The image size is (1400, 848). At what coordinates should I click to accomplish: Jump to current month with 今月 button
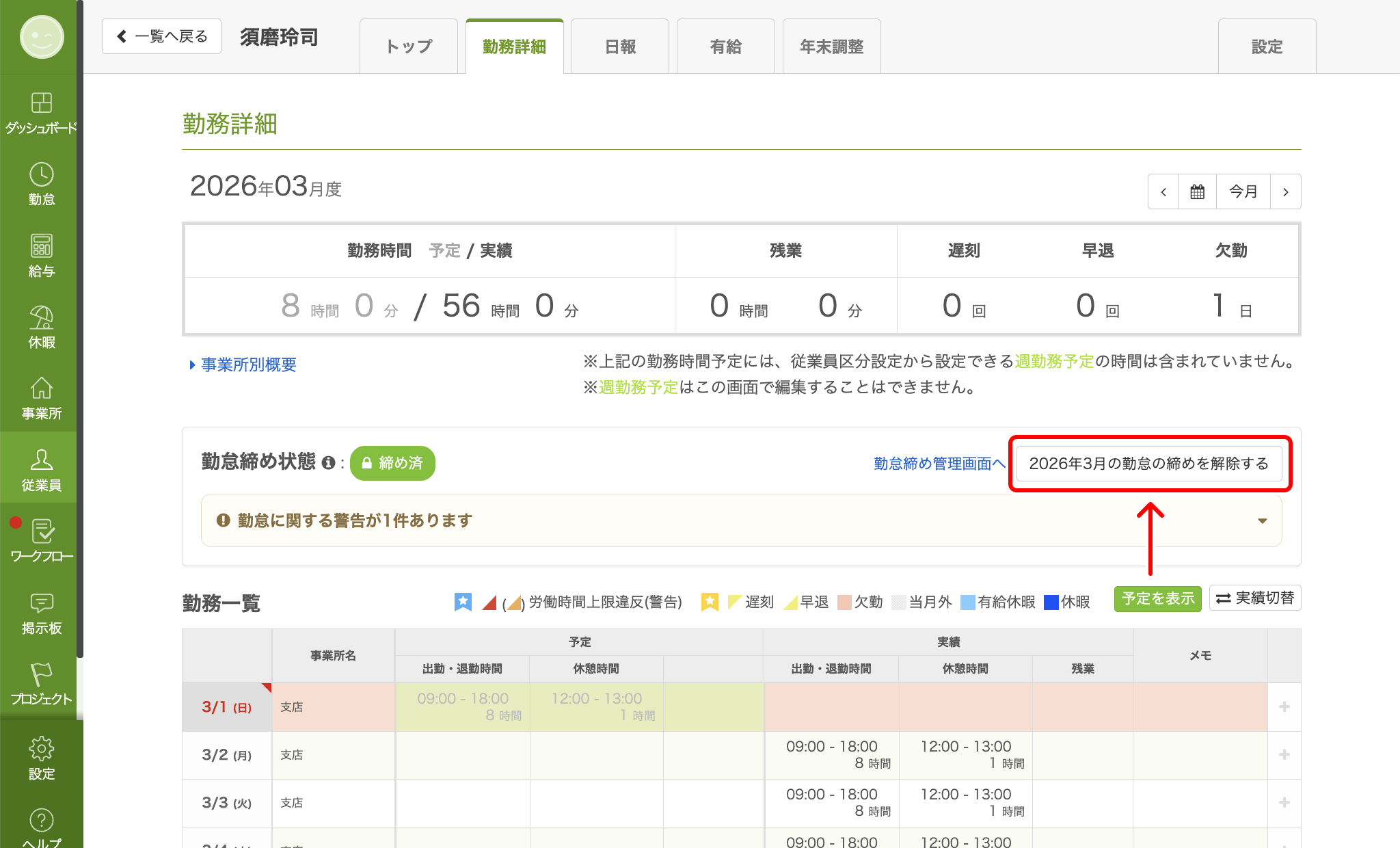tap(1243, 191)
